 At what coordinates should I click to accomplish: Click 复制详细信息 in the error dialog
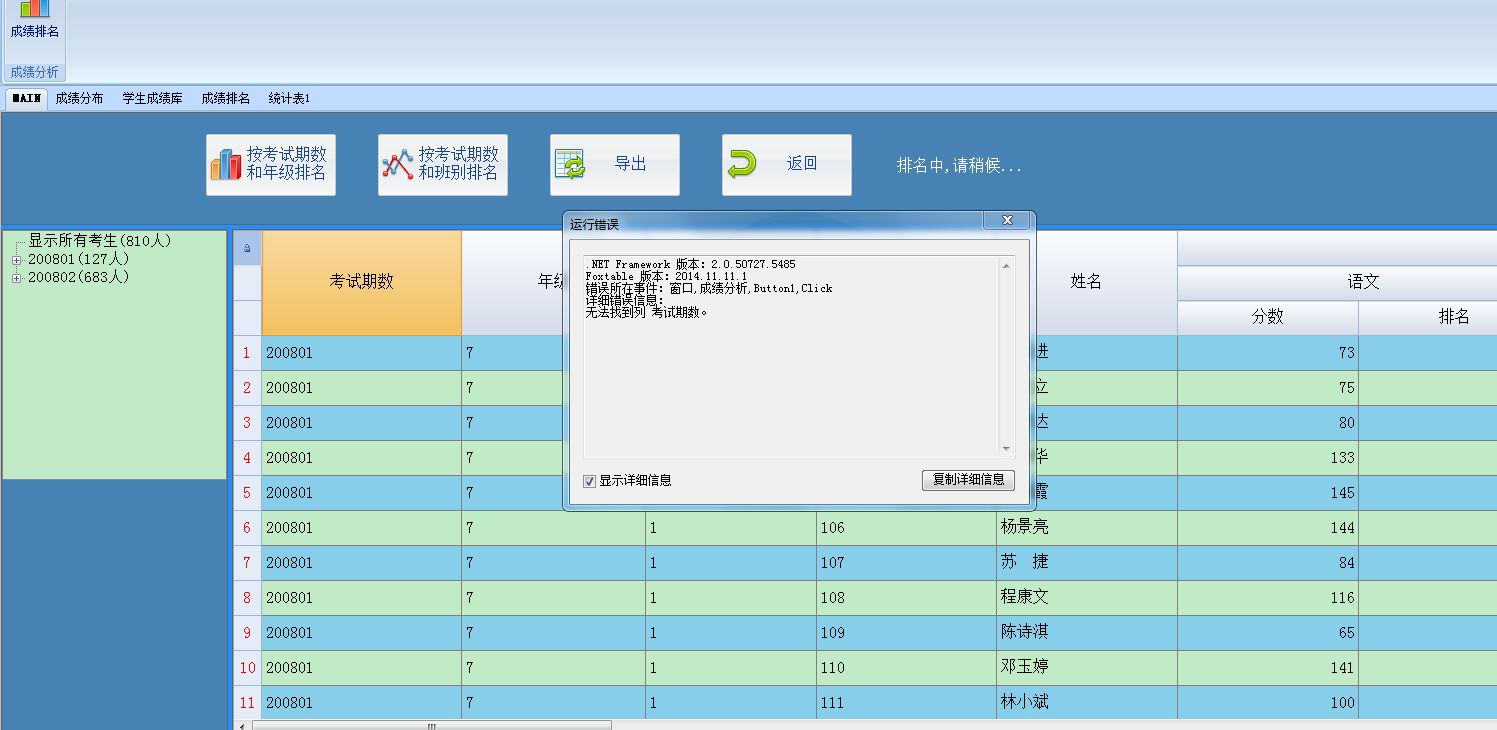(x=968, y=480)
